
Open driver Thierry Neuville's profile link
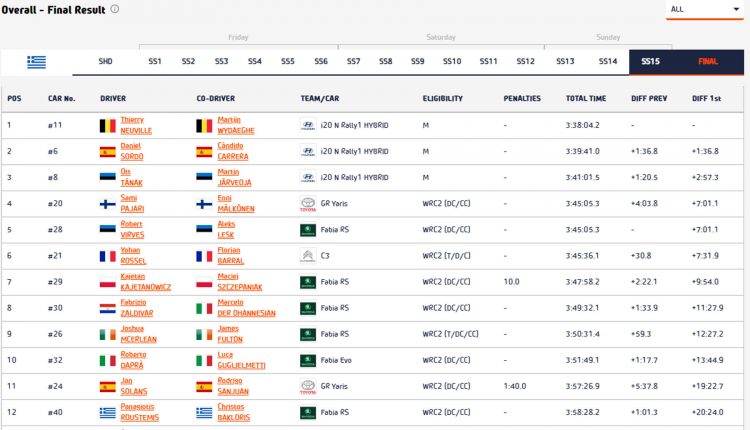click(x=136, y=125)
